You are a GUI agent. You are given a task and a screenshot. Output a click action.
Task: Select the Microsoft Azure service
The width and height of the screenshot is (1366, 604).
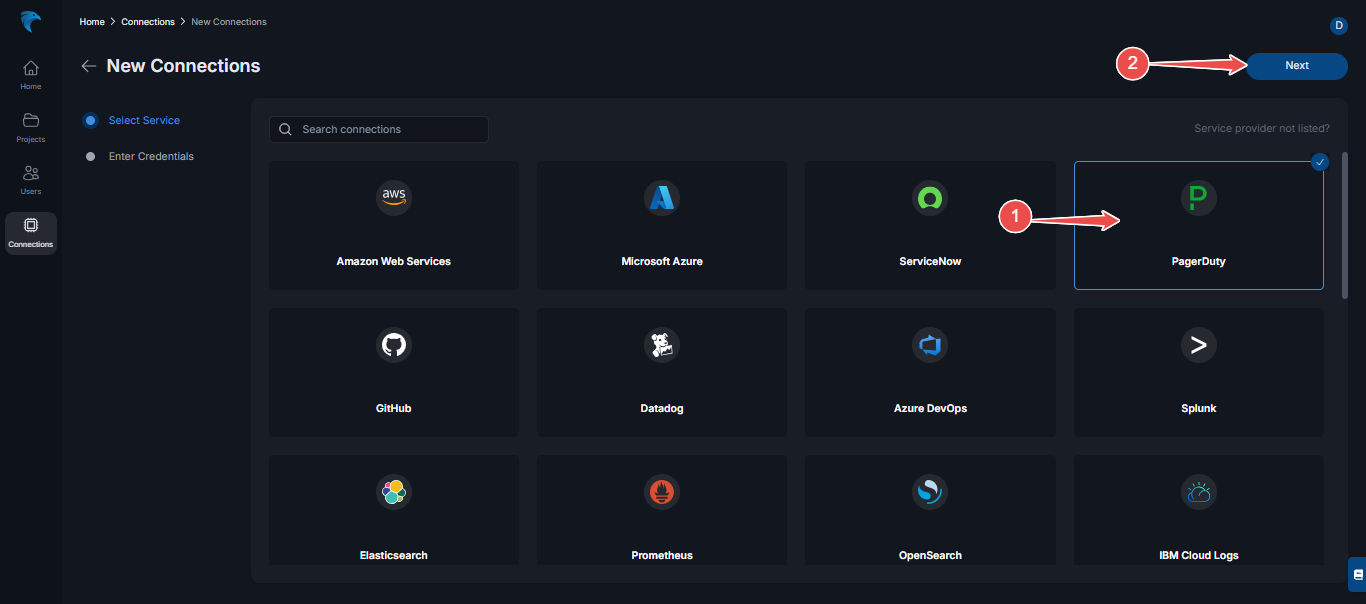point(661,225)
